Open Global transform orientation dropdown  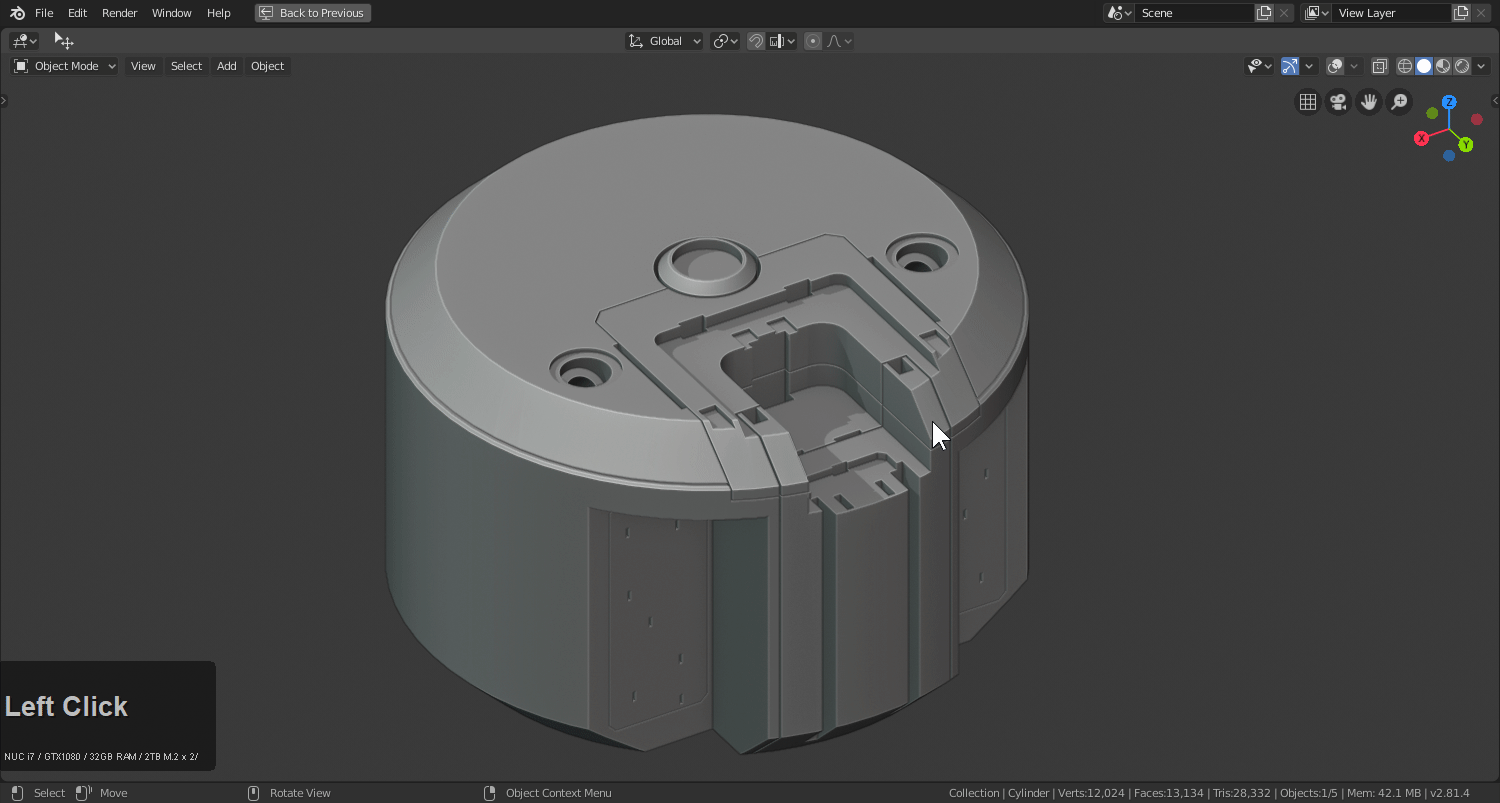[x=664, y=41]
